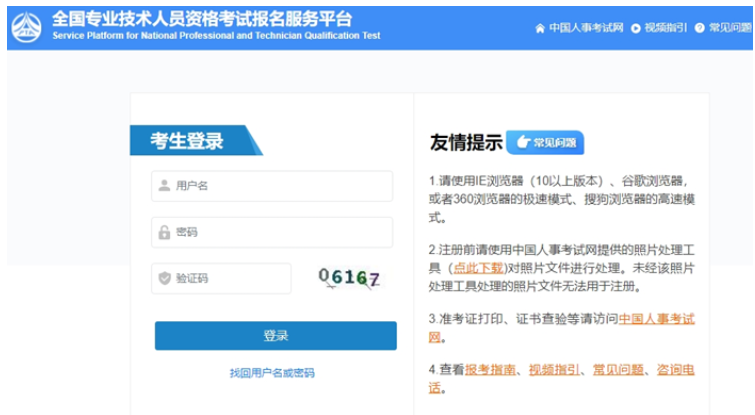
Task: Focus the 密码 password input box
Action: tap(280, 232)
